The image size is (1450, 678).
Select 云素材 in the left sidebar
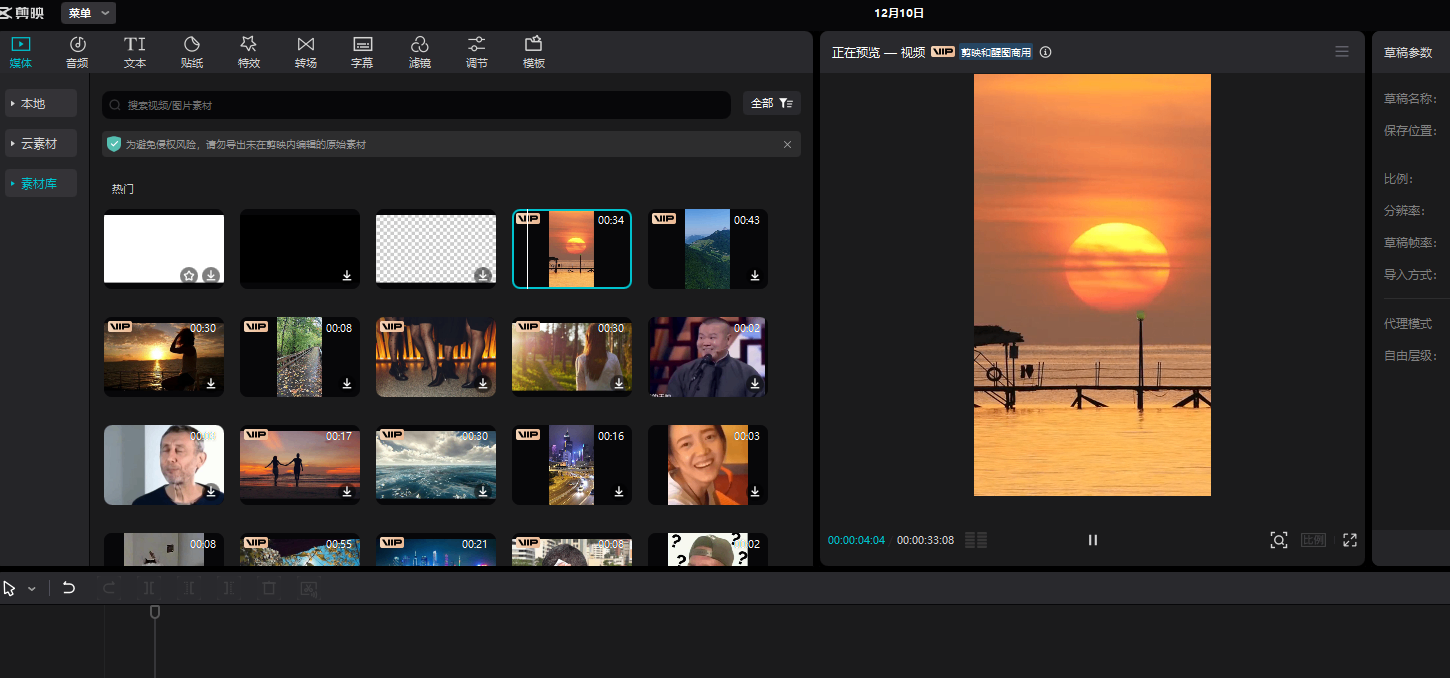[x=41, y=144]
